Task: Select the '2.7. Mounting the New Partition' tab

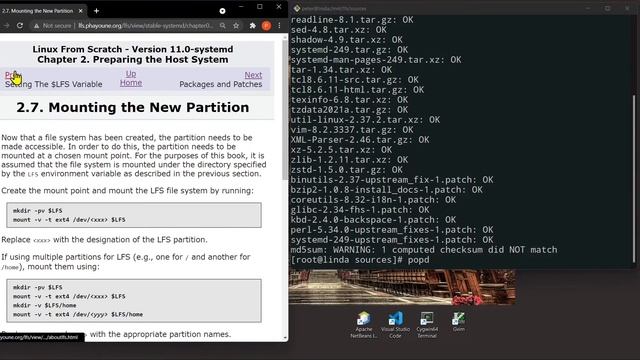Action: tap(41, 11)
